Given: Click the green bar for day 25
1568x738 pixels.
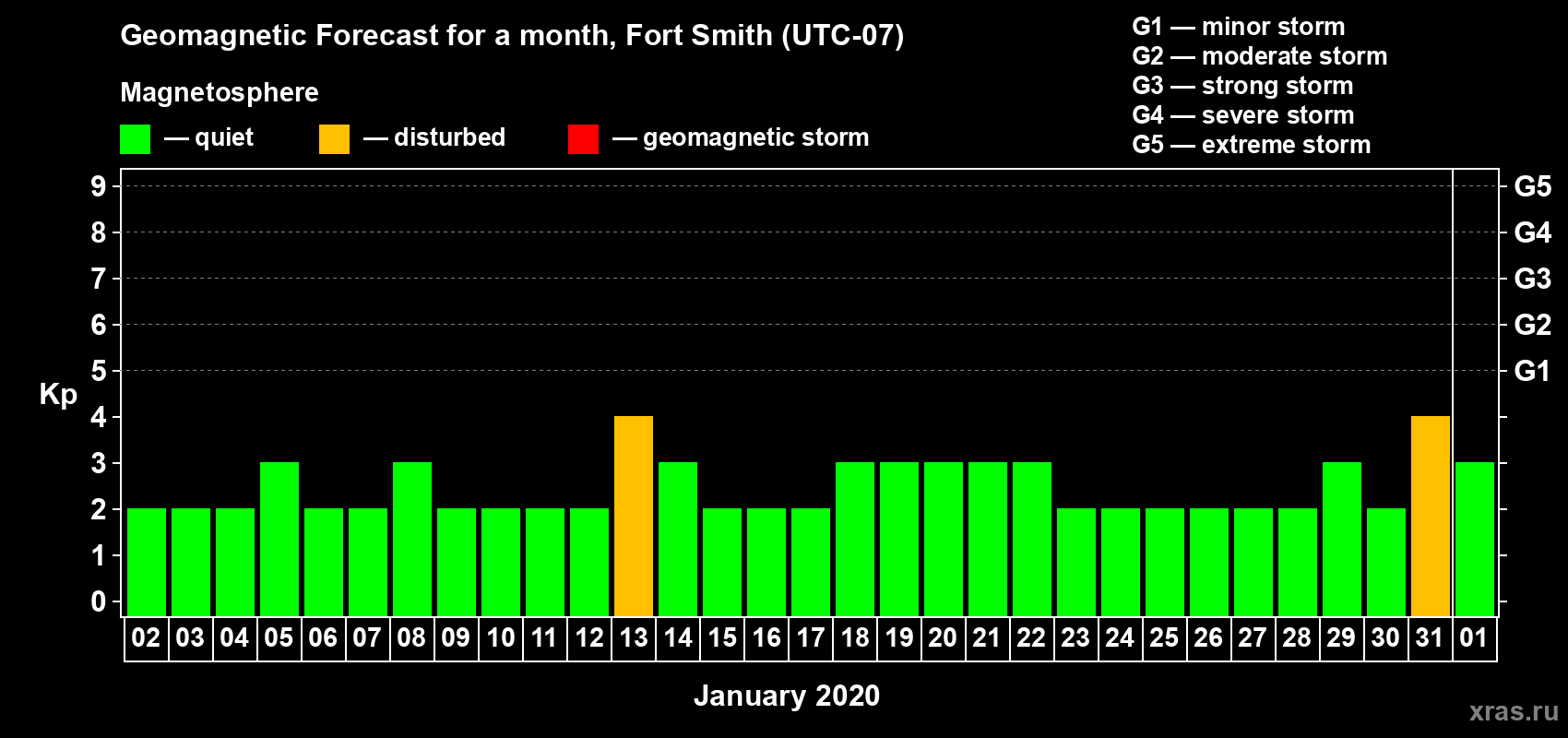Looking at the screenshot, I should (x=1165, y=562).
